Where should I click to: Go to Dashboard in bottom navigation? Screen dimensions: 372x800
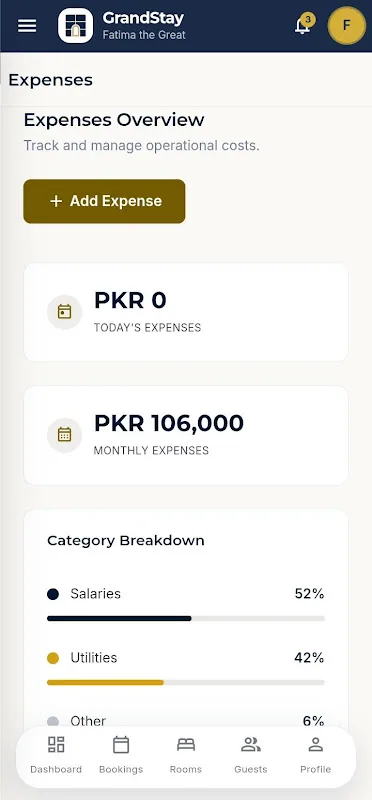point(56,755)
